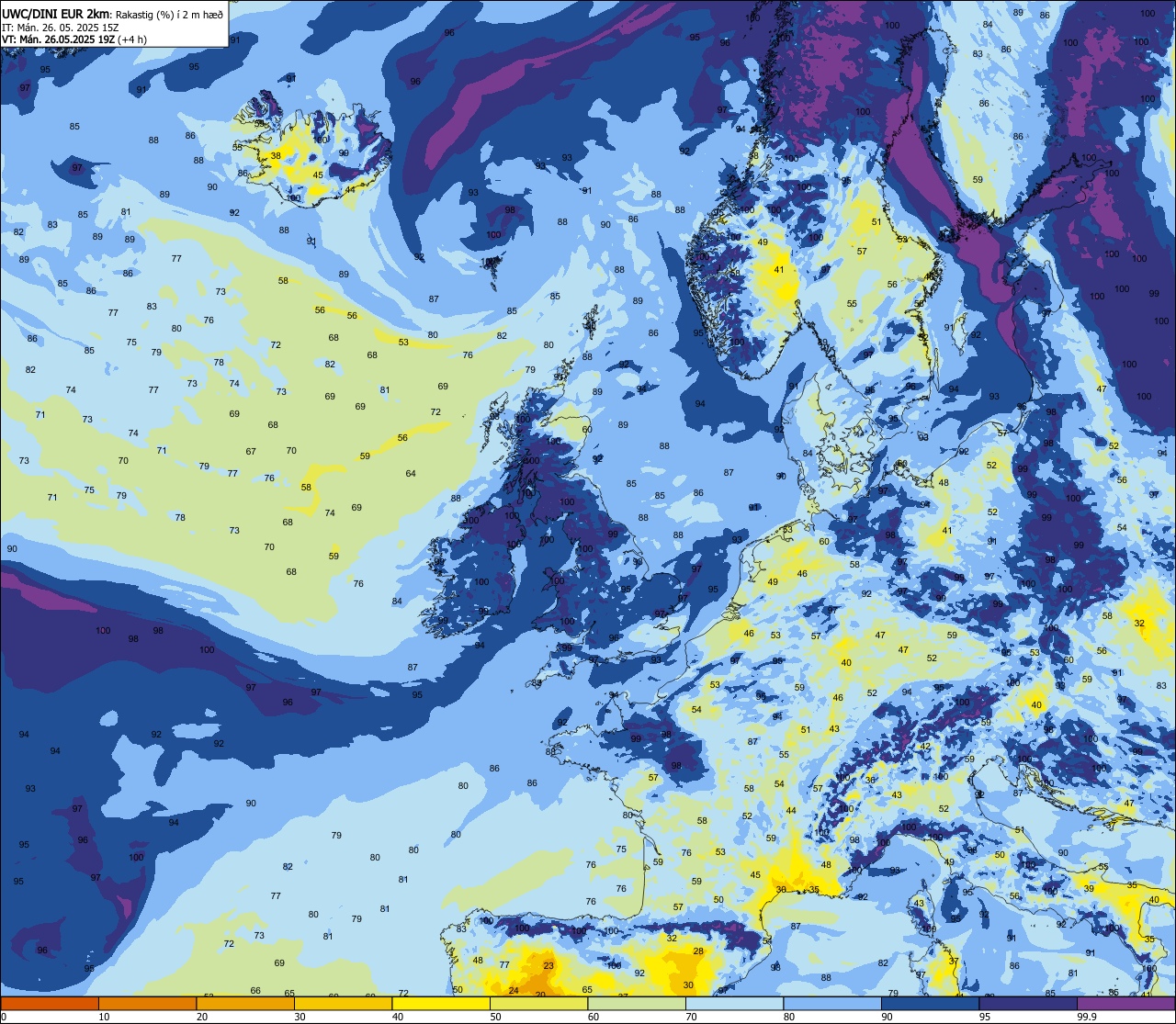This screenshot has height=1024, width=1176.
Task: Click the light blue 70–80 legend swatch
Action: coord(734,1003)
